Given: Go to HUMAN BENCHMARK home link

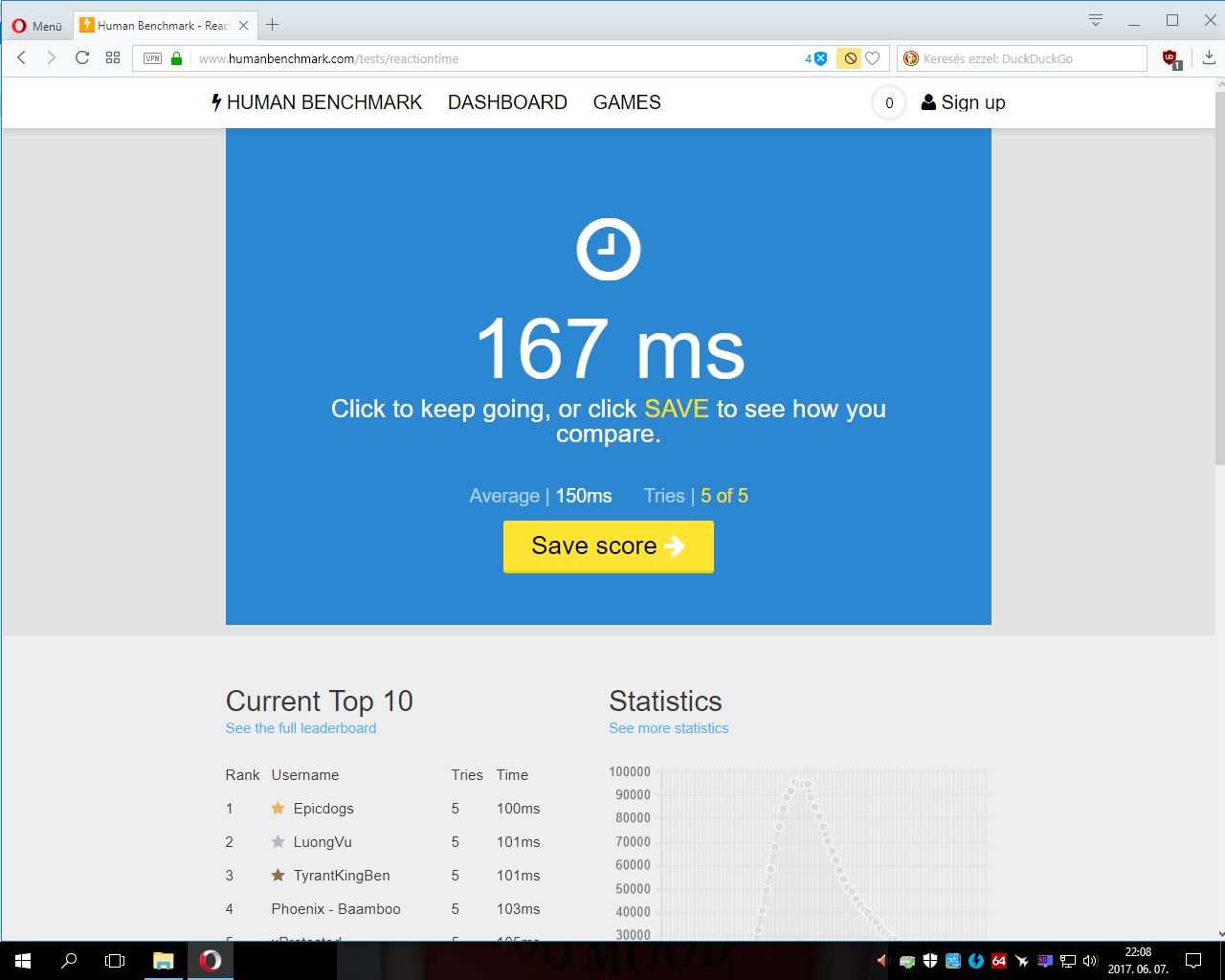Looking at the screenshot, I should [x=317, y=102].
